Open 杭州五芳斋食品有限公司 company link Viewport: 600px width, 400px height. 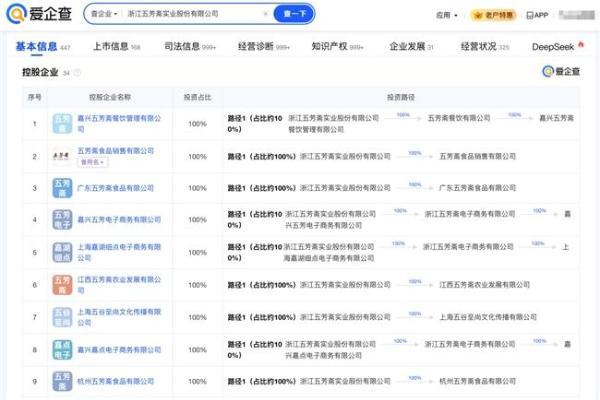(x=116, y=381)
